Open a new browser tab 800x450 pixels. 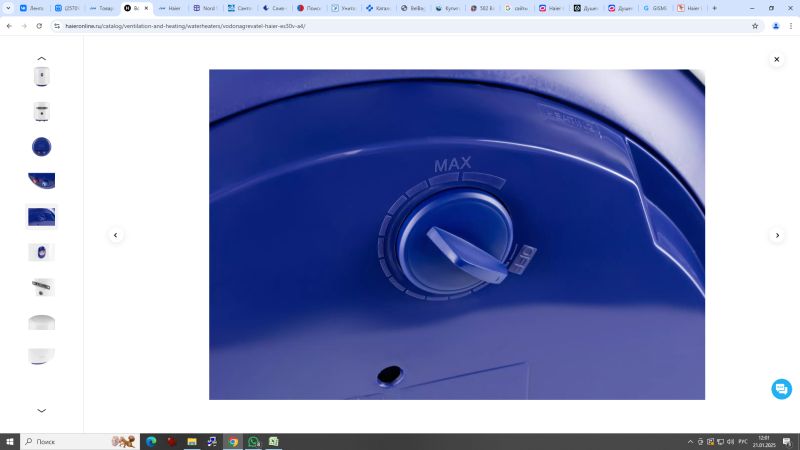(714, 8)
